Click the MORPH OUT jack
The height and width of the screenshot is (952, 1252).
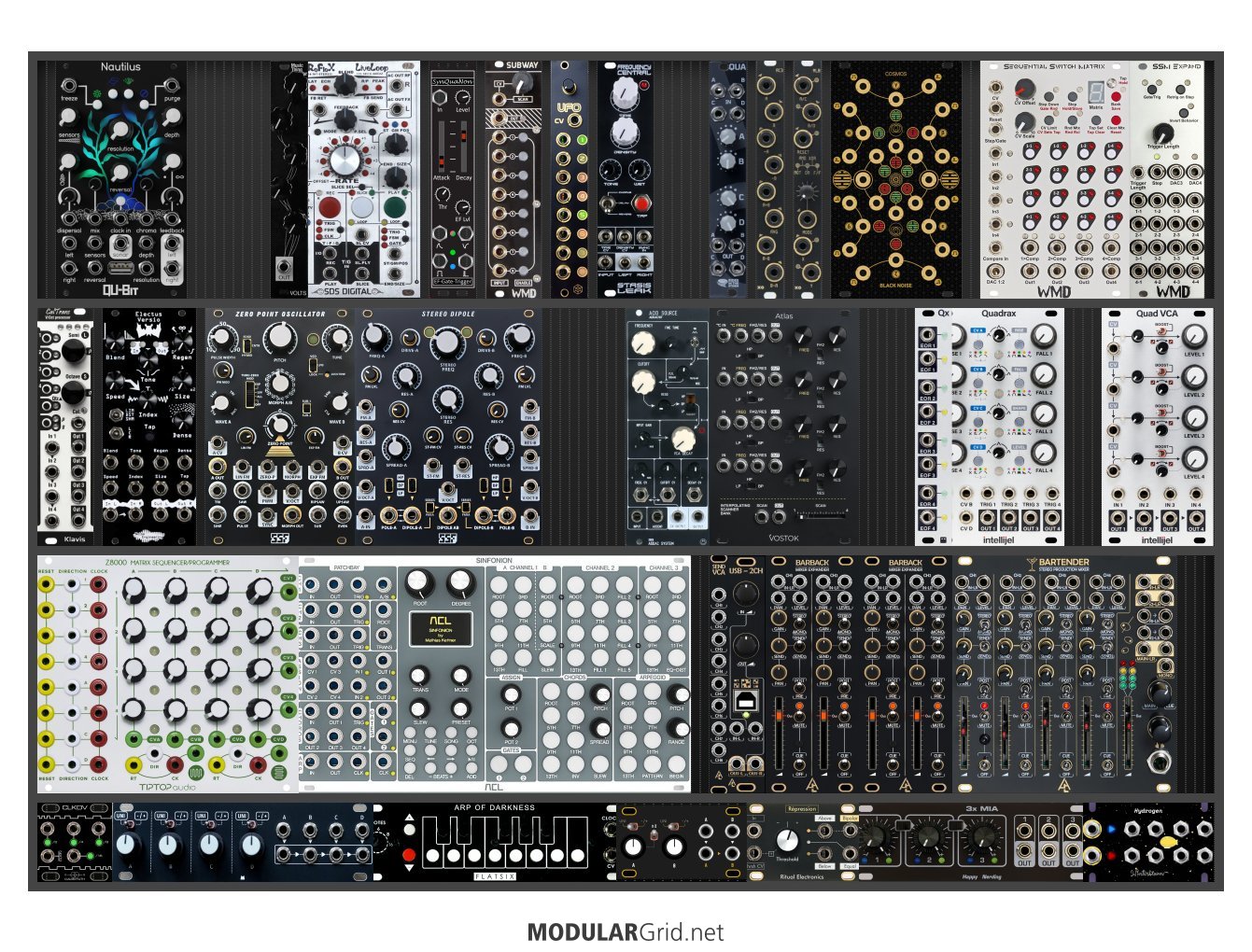tap(292, 515)
